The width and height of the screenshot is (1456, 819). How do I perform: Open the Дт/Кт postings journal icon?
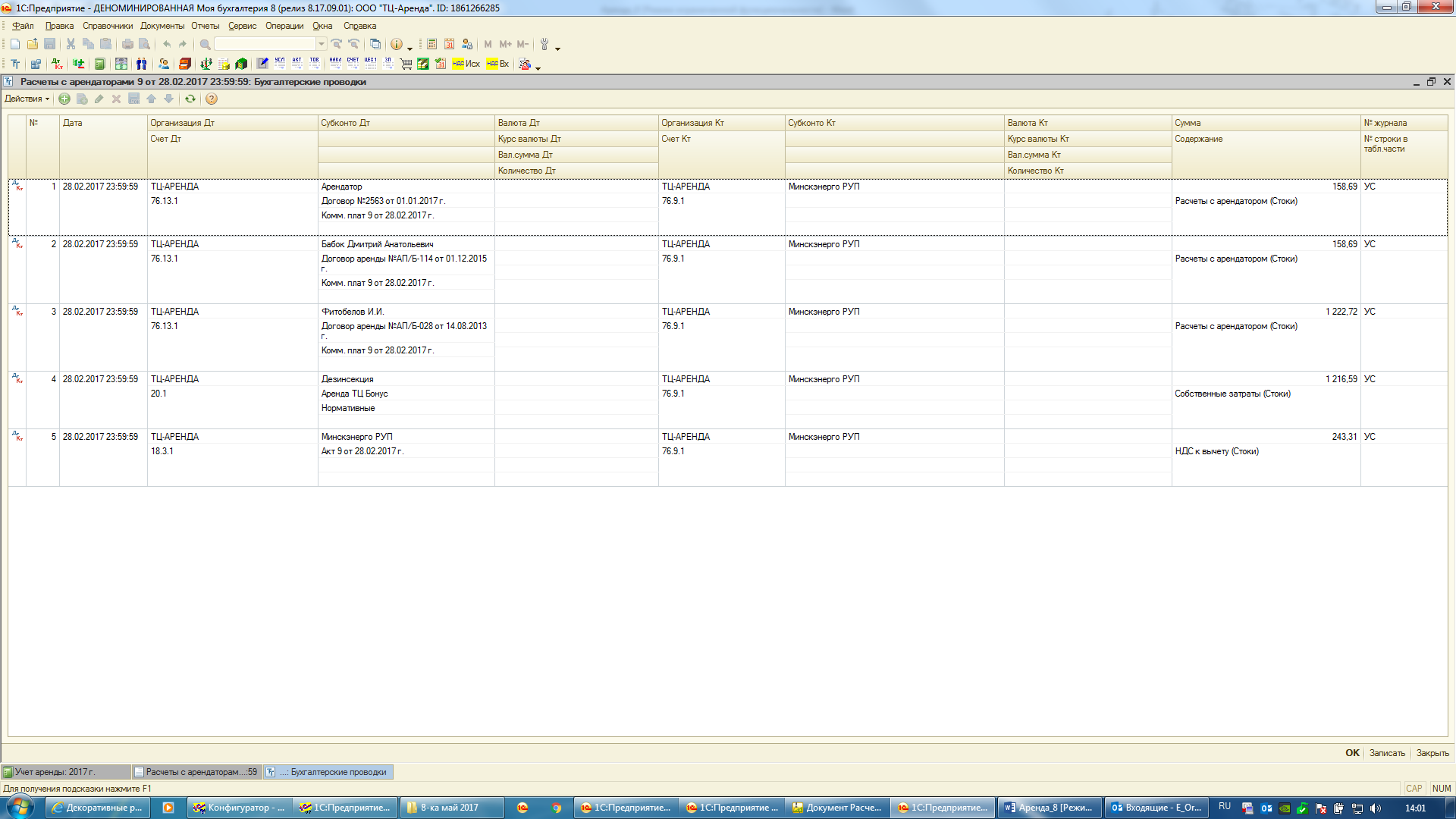pos(58,64)
